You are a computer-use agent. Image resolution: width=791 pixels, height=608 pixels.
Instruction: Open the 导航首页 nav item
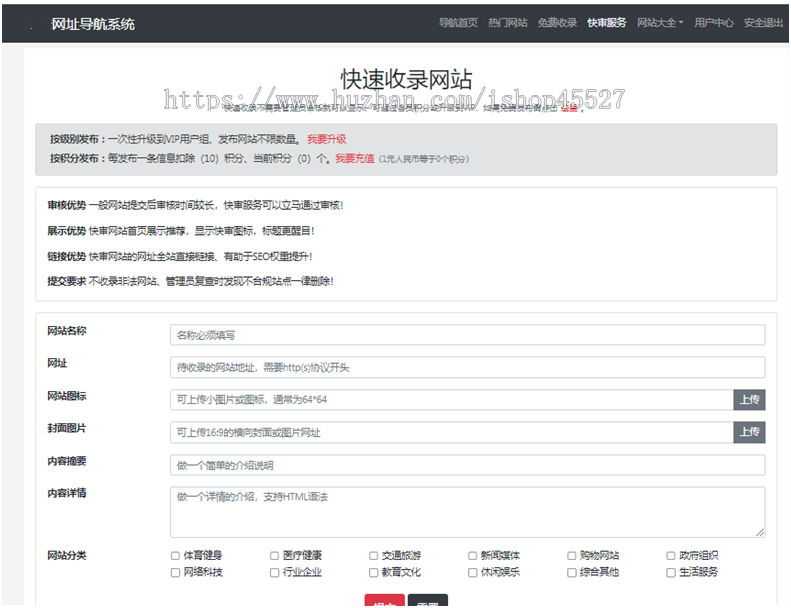coord(458,23)
